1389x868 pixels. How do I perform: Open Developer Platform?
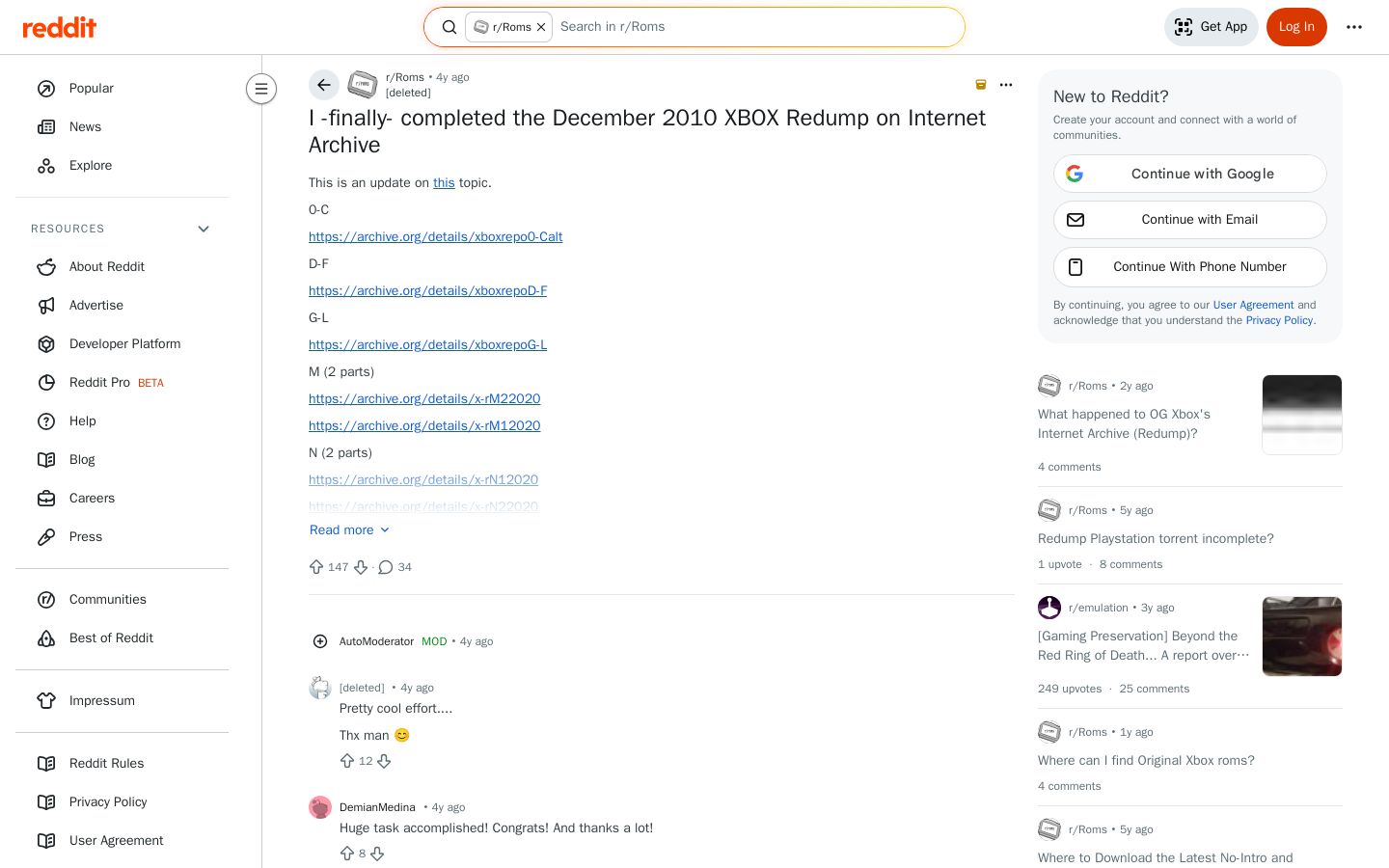[x=122, y=344]
